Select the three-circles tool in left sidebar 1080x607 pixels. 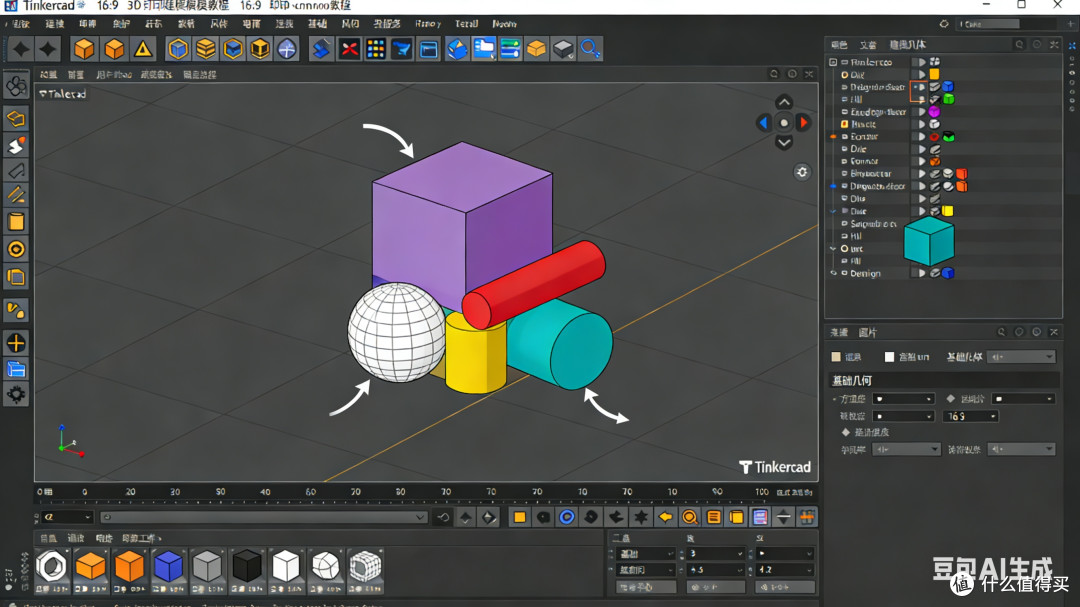(x=16, y=87)
